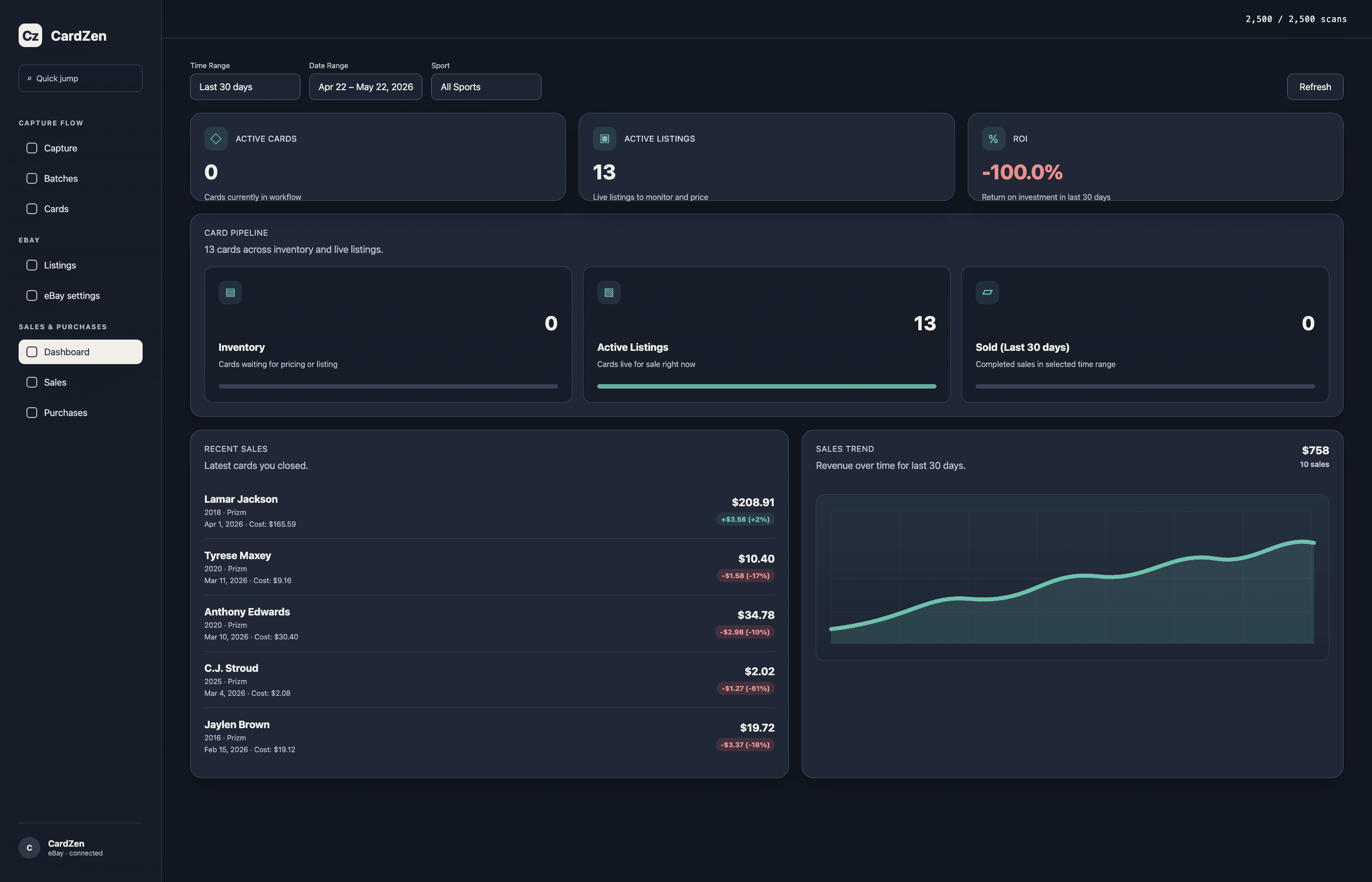Click the Active Listings progress bar
Image resolution: width=1372 pixels, height=882 pixels.
[767, 387]
